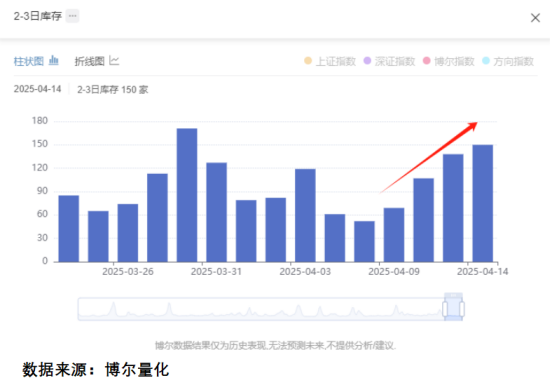552x385 pixels.
Task: Toggle the 博尔指数 legend series
Action: point(448,61)
